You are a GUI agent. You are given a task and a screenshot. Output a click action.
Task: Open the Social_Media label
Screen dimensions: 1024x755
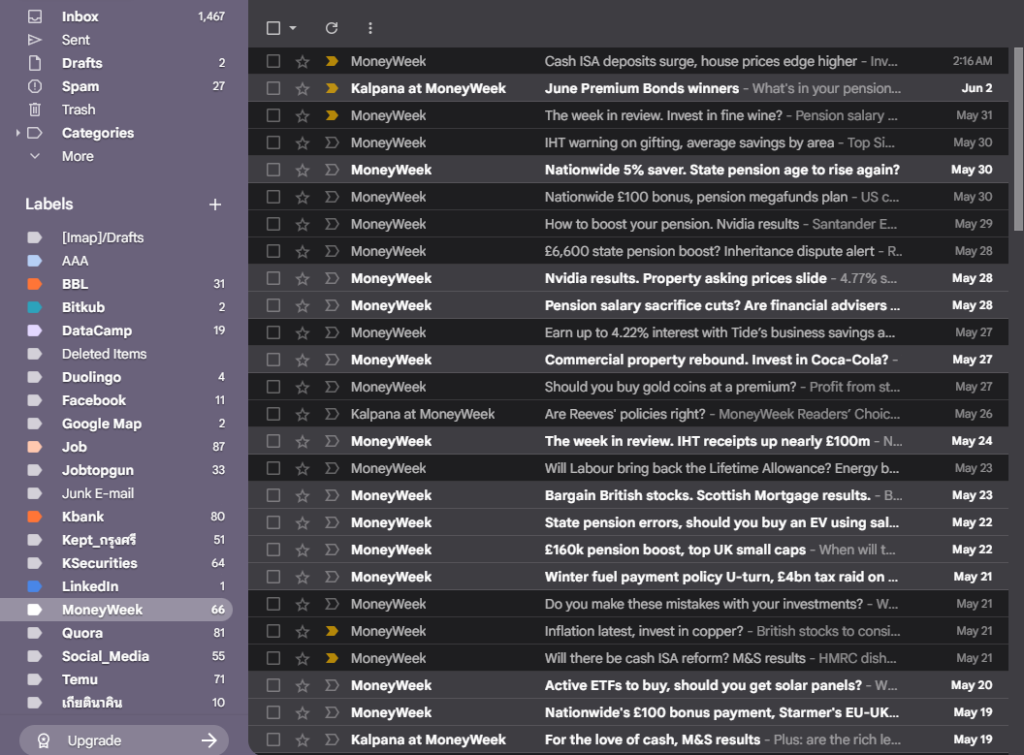116,656
